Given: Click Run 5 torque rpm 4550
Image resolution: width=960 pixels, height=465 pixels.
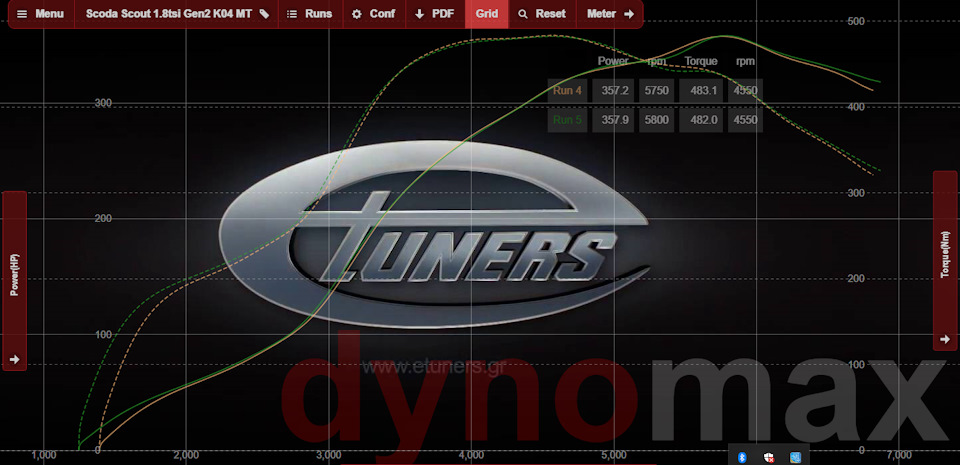Looking at the screenshot, I should click(x=745, y=120).
